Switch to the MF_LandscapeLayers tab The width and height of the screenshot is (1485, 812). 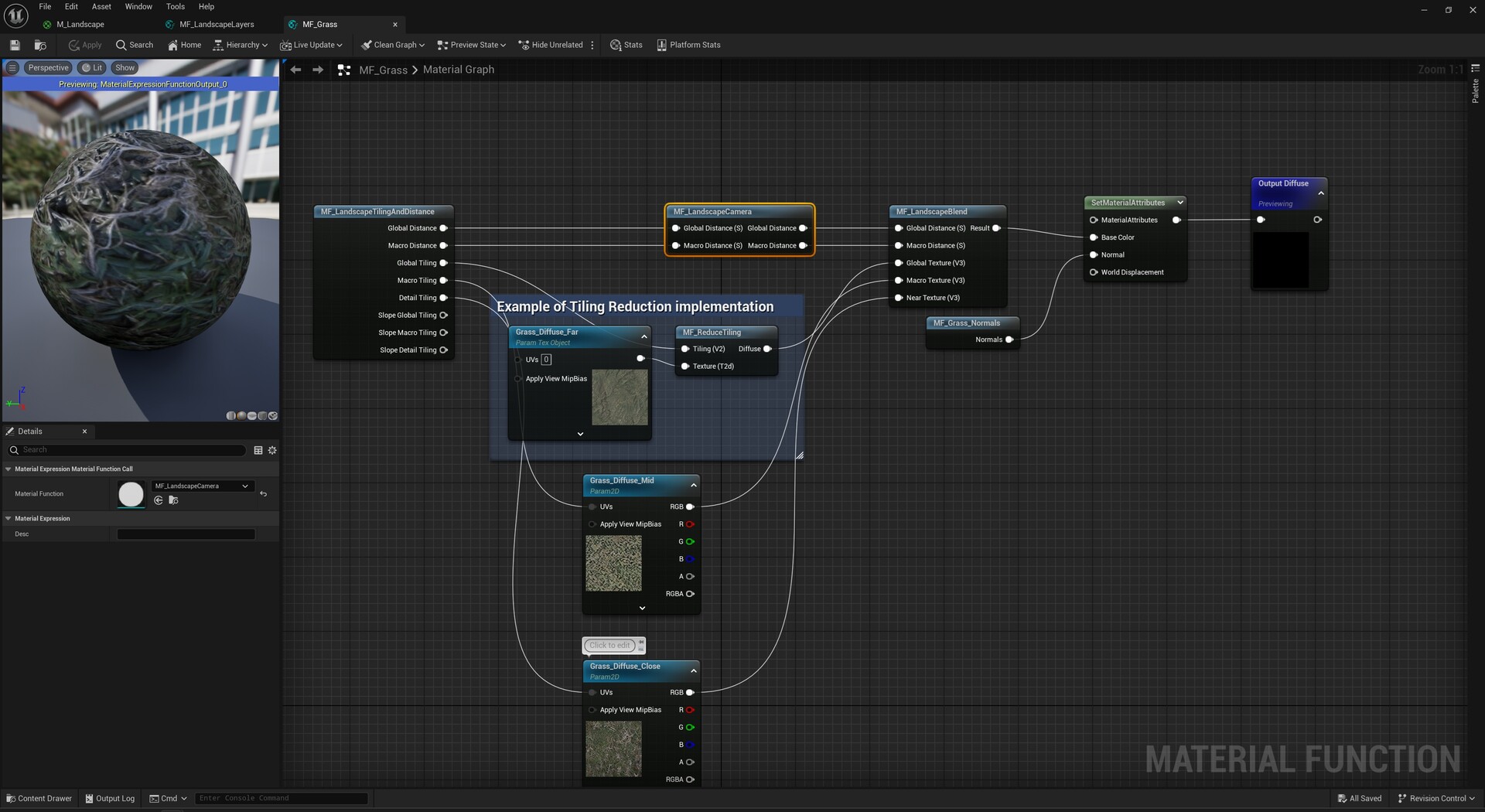click(217, 24)
